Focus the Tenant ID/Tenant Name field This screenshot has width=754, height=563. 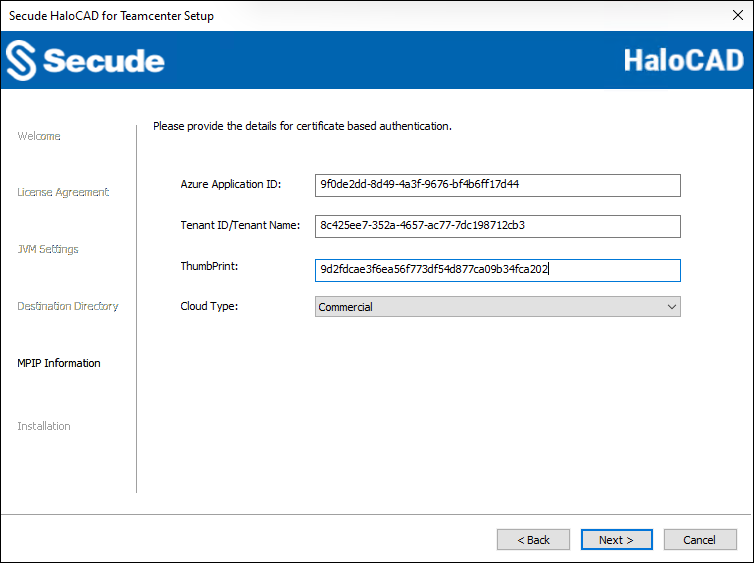(498, 226)
